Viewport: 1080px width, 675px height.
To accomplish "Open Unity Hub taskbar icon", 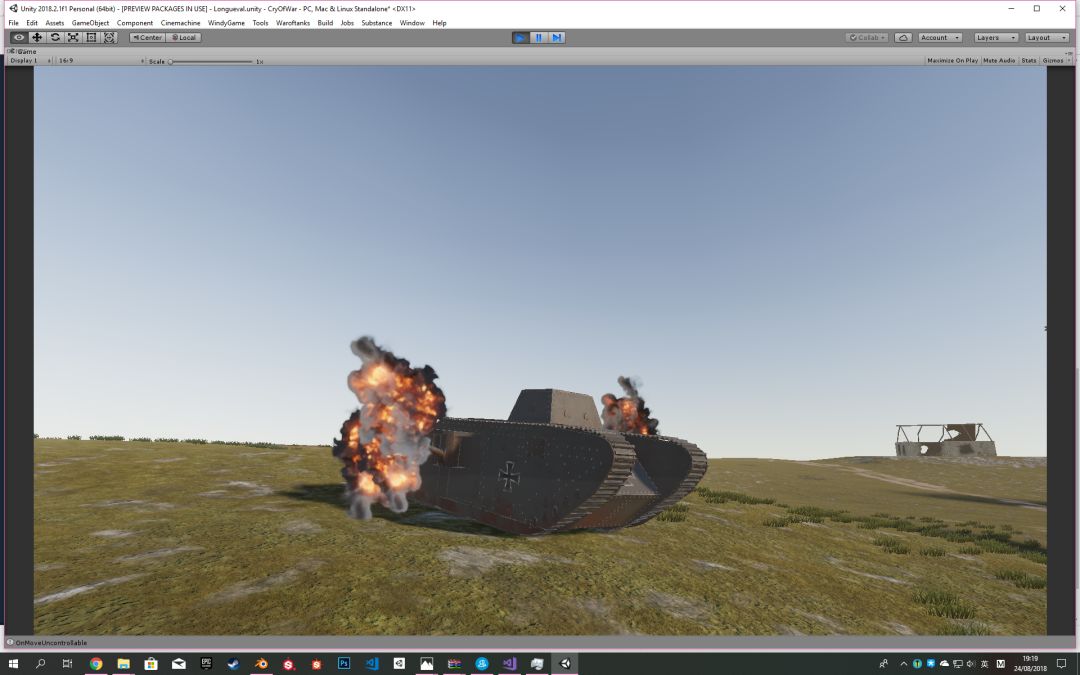I will point(399,664).
